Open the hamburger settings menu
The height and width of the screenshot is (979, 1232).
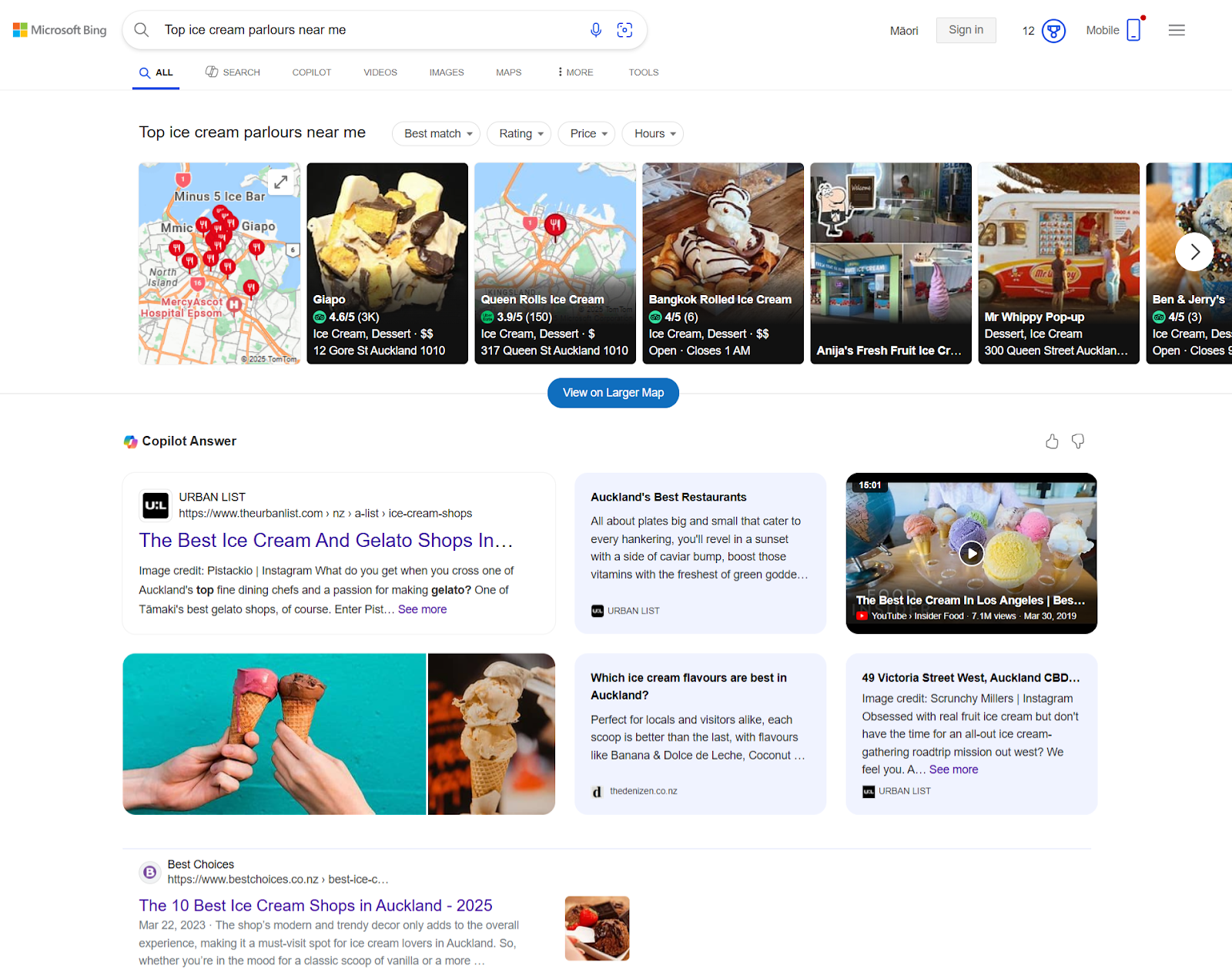(x=1177, y=30)
